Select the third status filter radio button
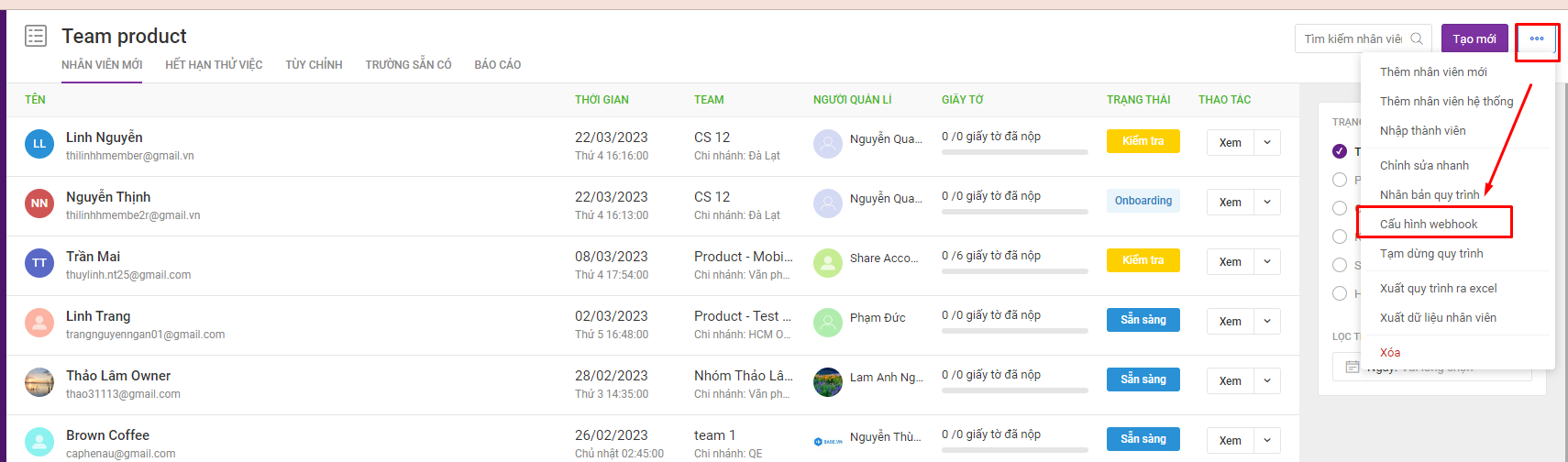Image resolution: width=1568 pixels, height=462 pixels. click(x=1340, y=208)
